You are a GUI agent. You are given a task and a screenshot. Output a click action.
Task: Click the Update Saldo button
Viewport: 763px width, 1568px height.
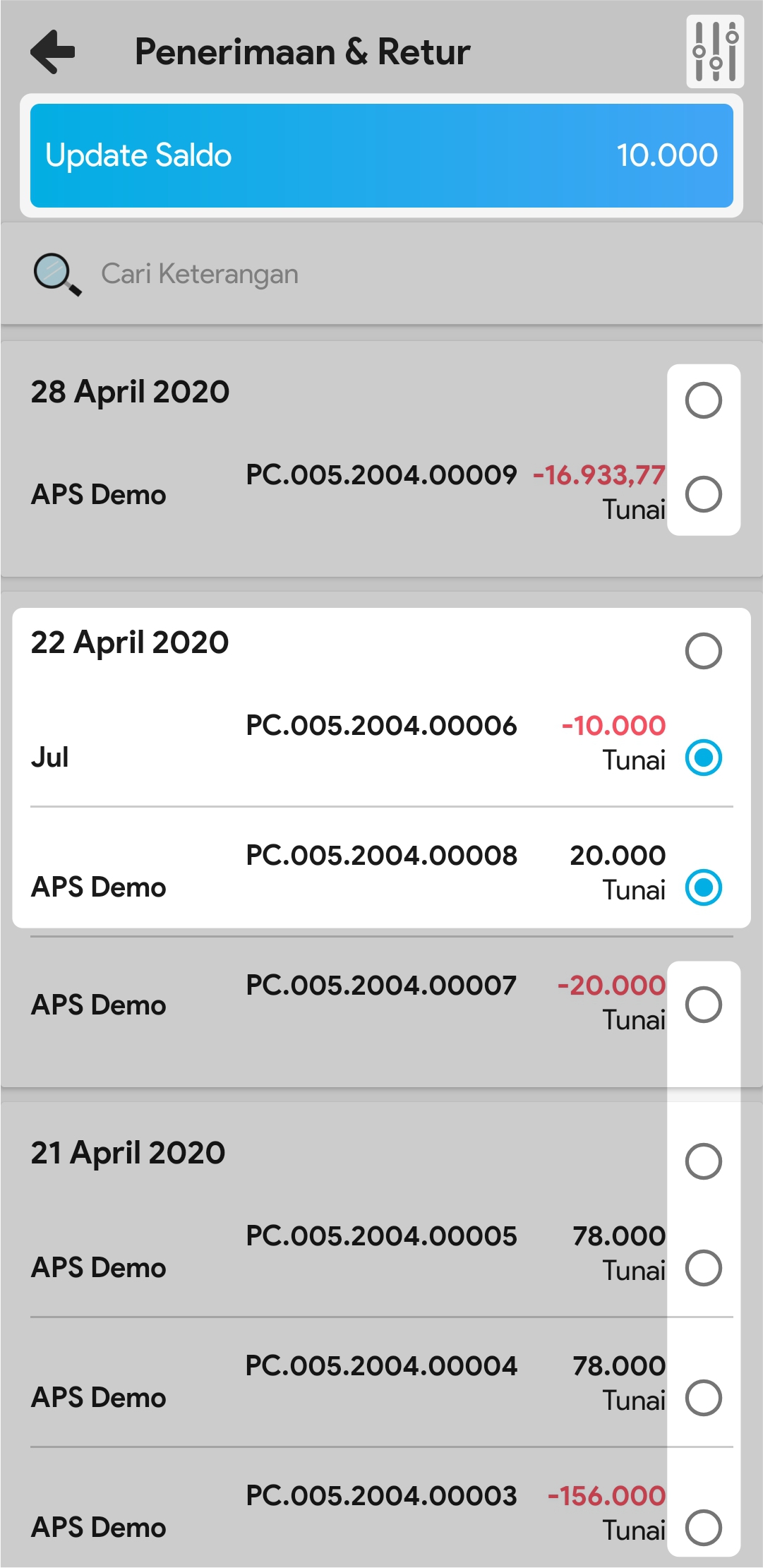point(381,155)
